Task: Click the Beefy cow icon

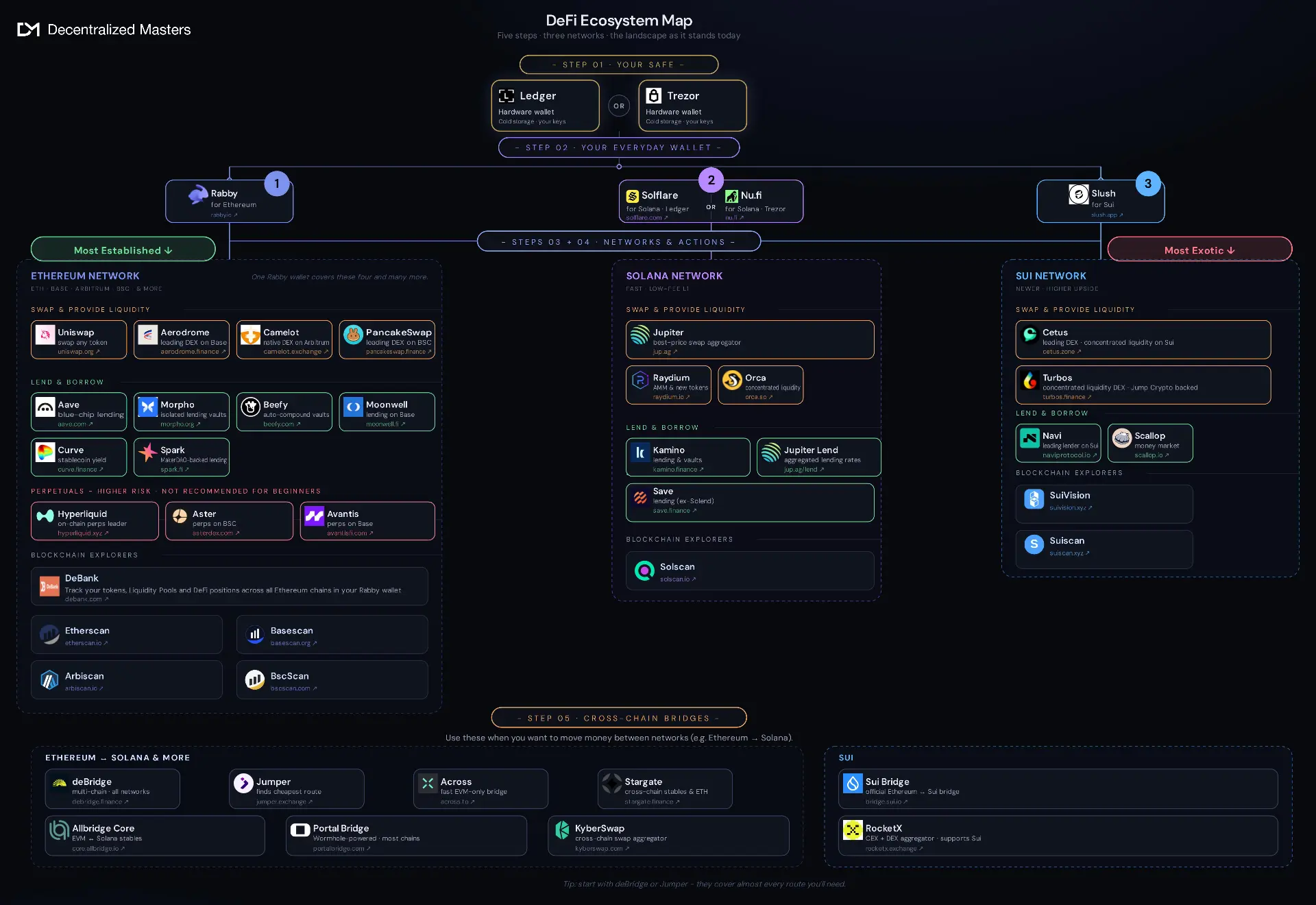Action: [251, 407]
